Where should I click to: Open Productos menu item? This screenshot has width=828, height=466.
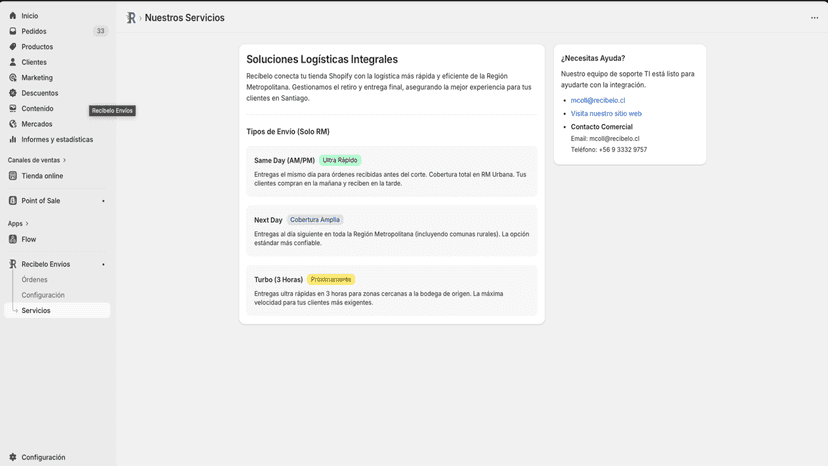point(37,46)
